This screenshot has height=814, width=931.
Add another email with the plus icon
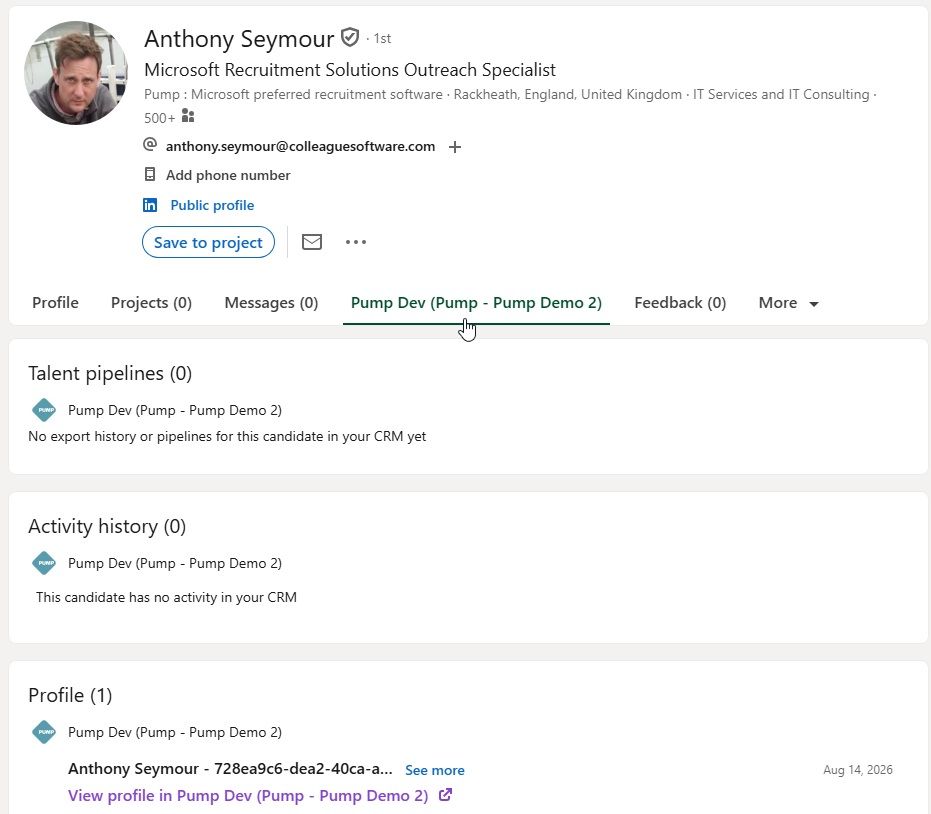click(x=455, y=147)
